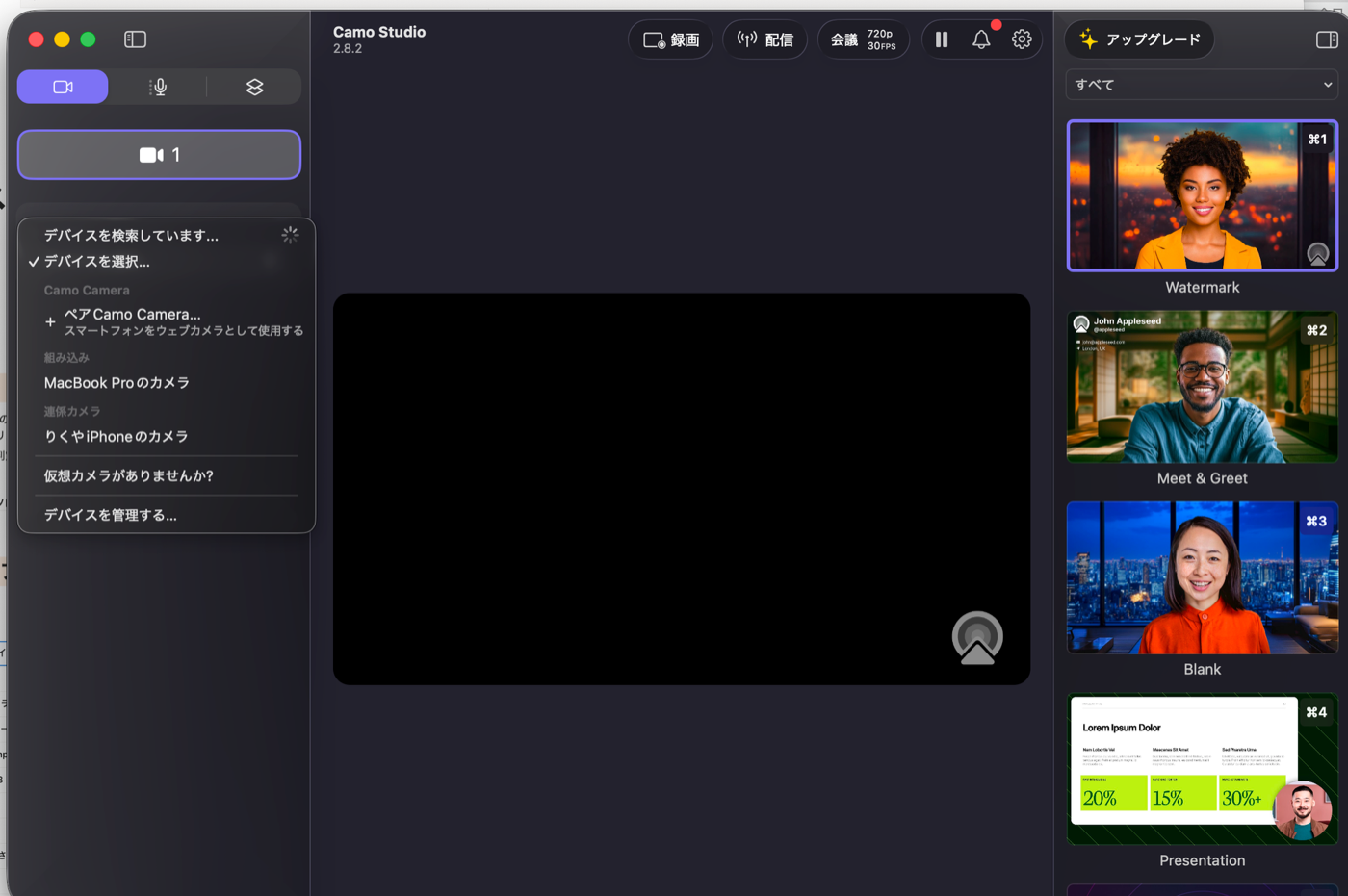Toggle the right sidebar panel icon

pyautogui.click(x=1327, y=39)
